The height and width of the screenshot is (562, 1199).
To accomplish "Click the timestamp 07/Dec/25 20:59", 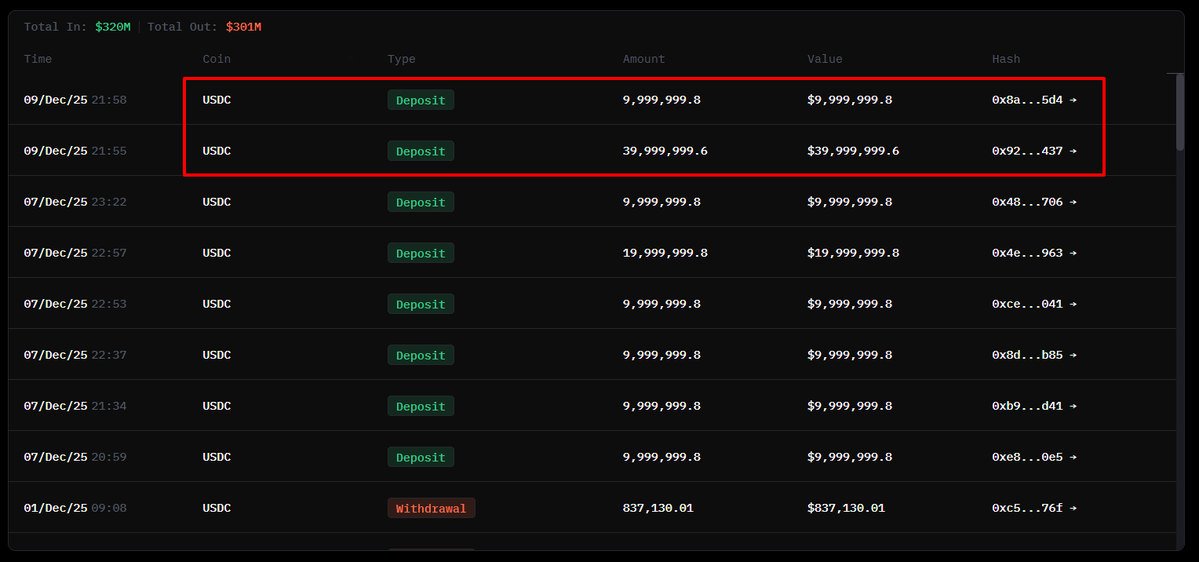I will tap(75, 457).
